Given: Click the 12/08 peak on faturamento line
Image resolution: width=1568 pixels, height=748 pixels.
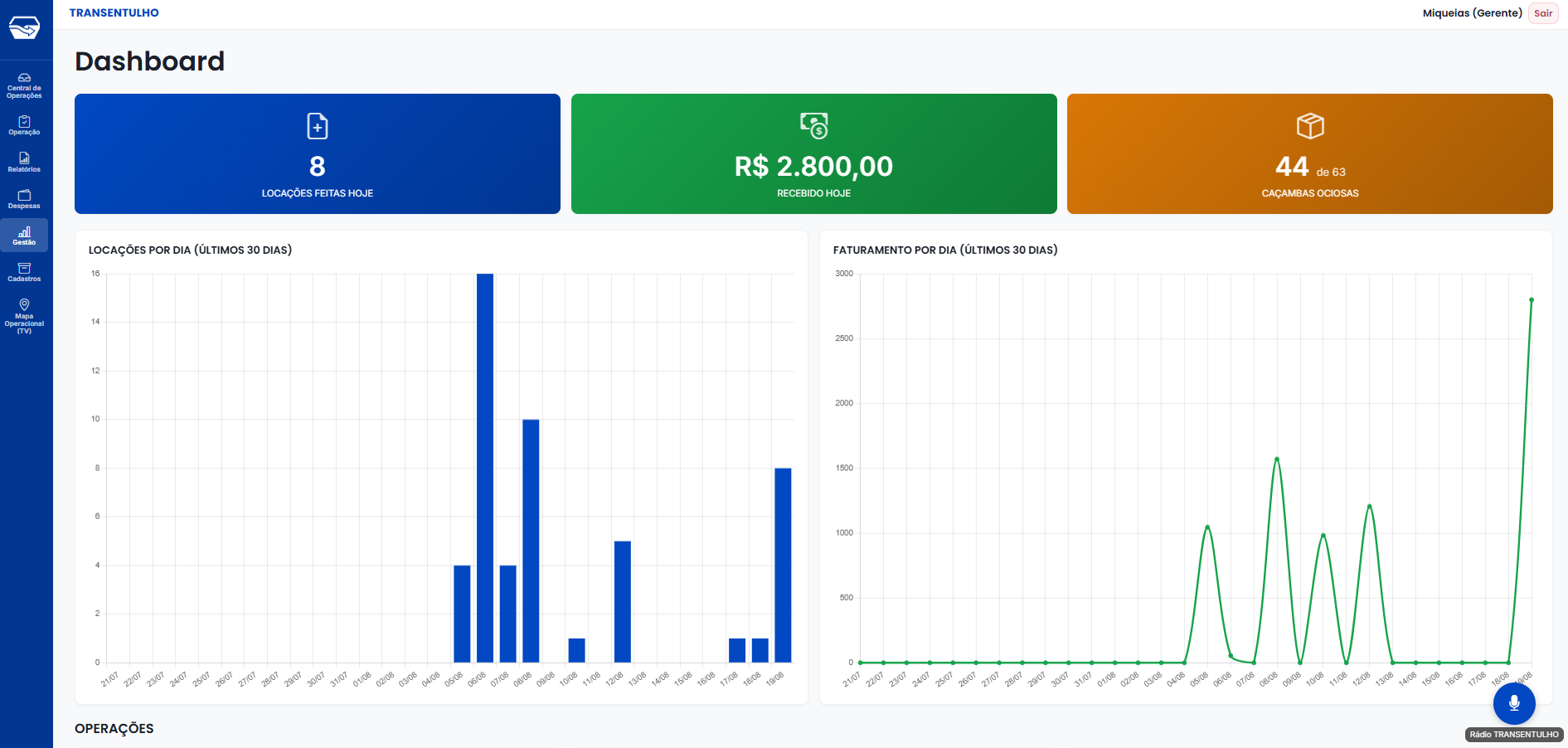Looking at the screenshot, I should point(1370,506).
